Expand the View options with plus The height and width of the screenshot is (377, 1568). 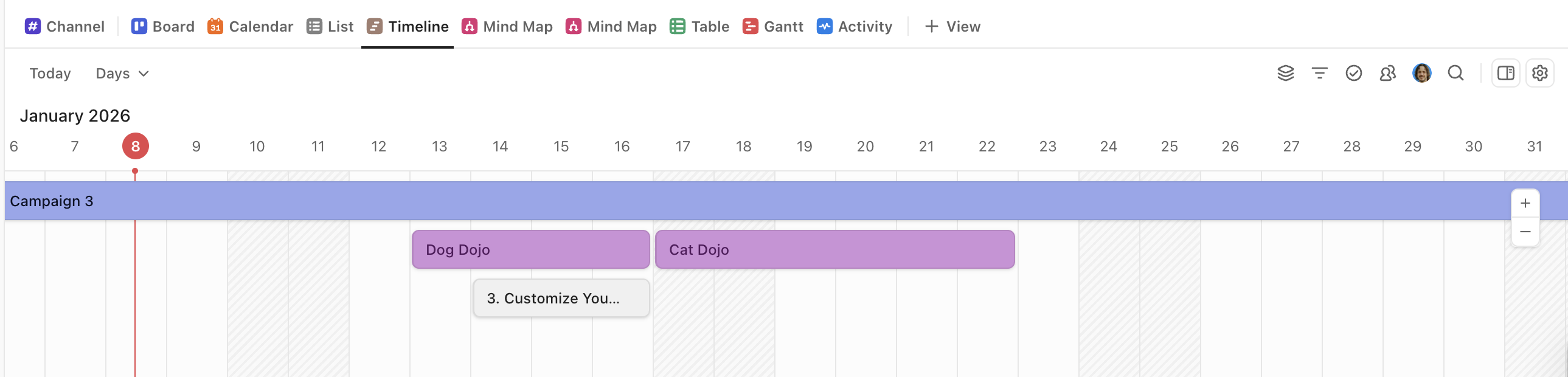[951, 26]
